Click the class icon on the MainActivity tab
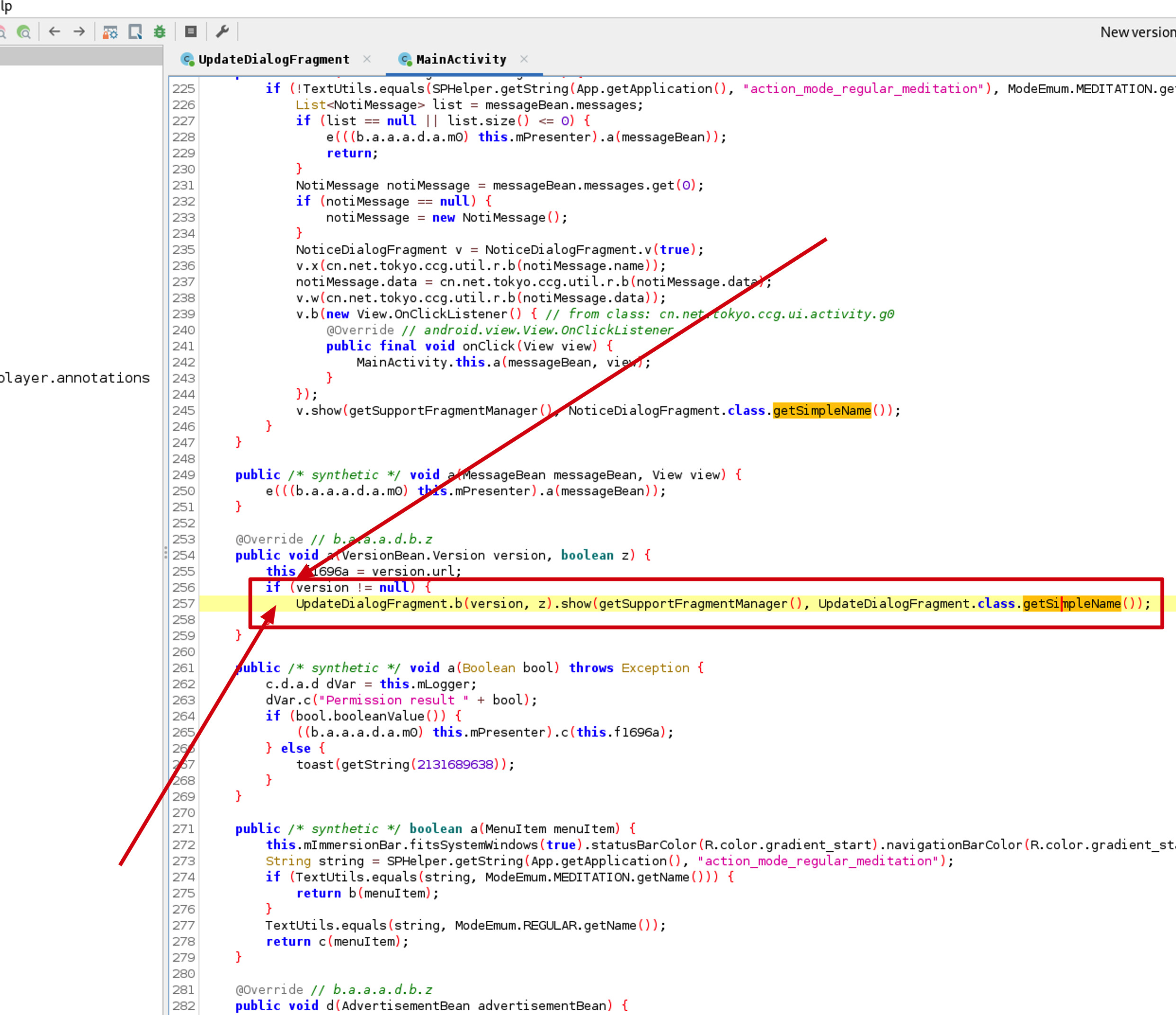 [x=405, y=59]
